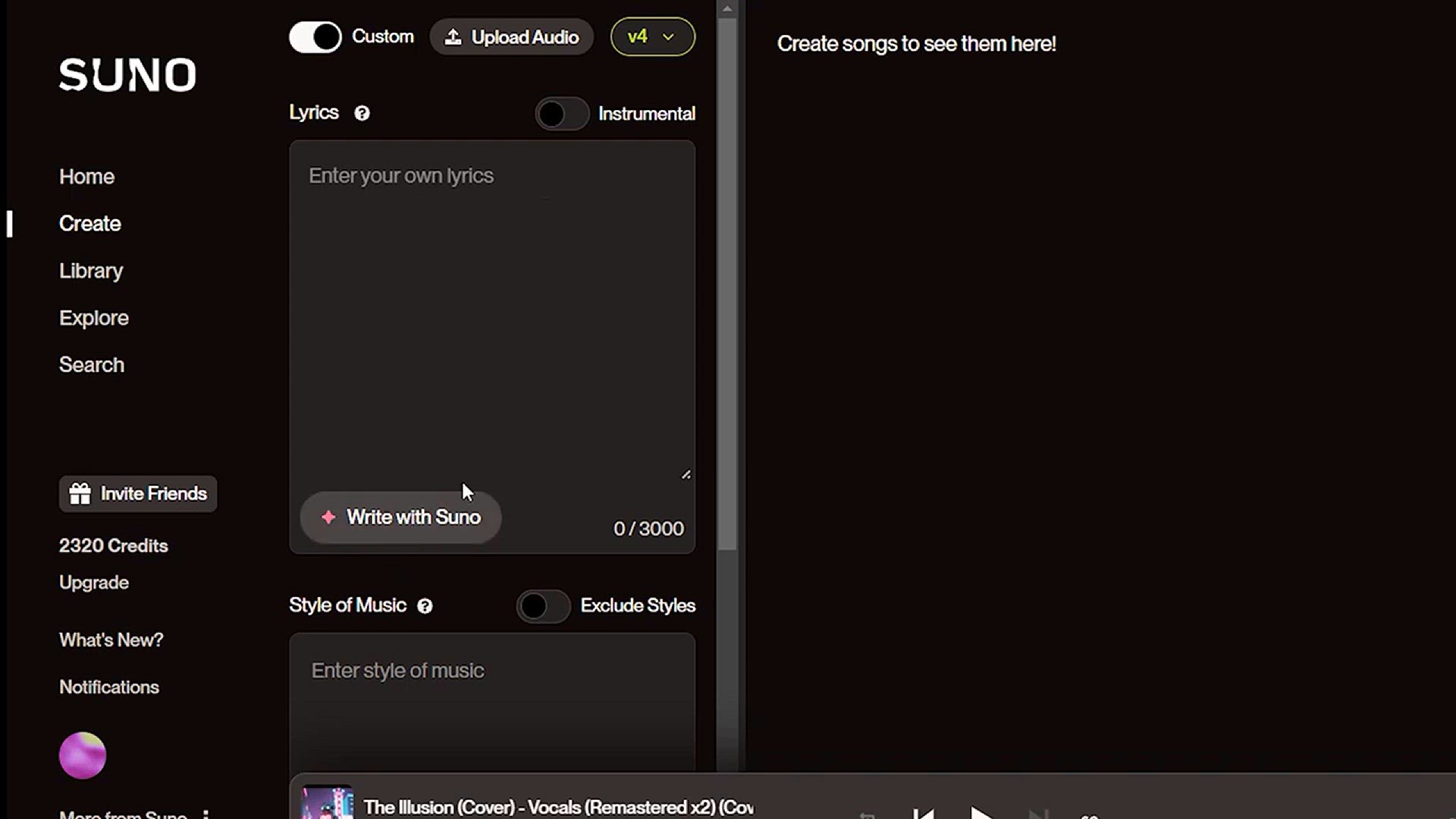Viewport: 1456px width, 819px height.
Task: Click the Create songs to see them here! text
Action: pyautogui.click(x=916, y=44)
